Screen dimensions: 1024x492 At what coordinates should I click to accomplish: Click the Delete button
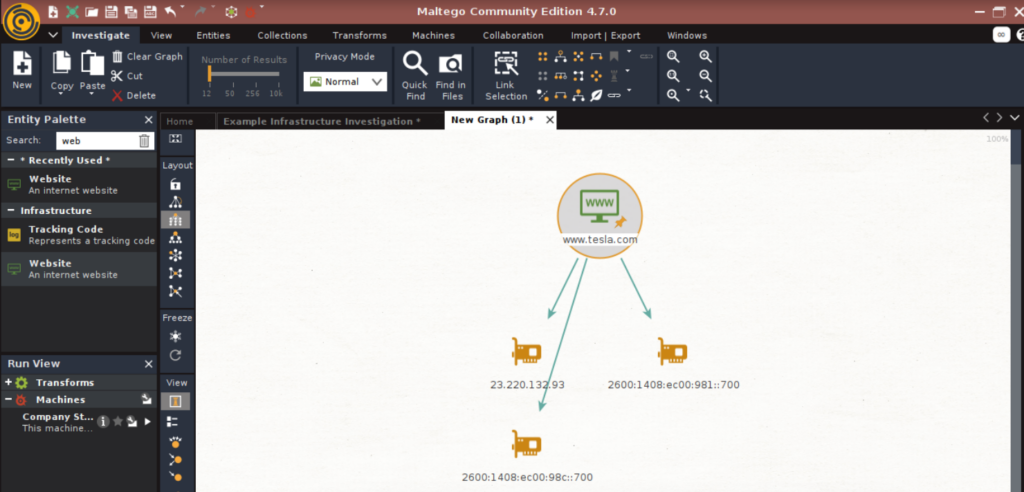click(x=134, y=95)
